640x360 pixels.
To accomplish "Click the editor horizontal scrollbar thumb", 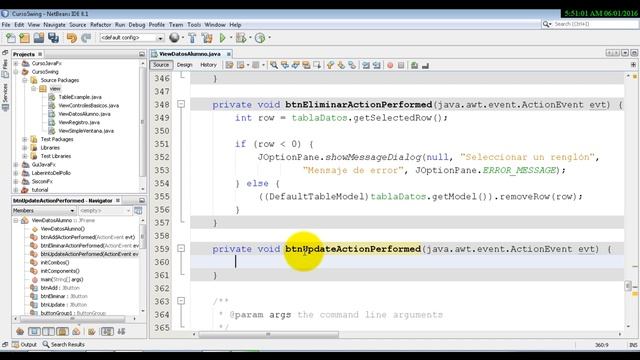I will click(268, 334).
